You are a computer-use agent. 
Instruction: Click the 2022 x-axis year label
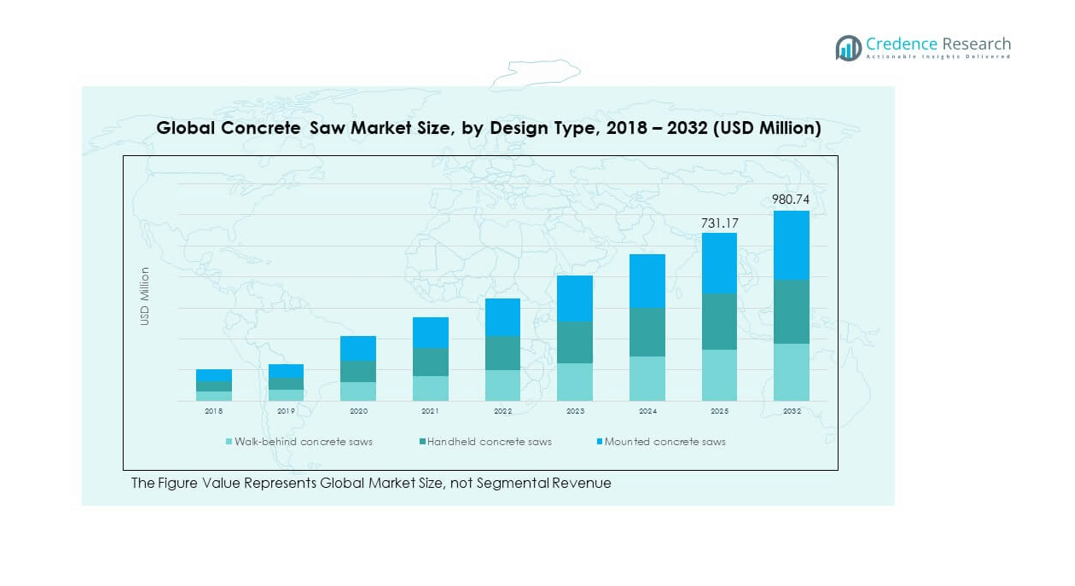(x=502, y=411)
